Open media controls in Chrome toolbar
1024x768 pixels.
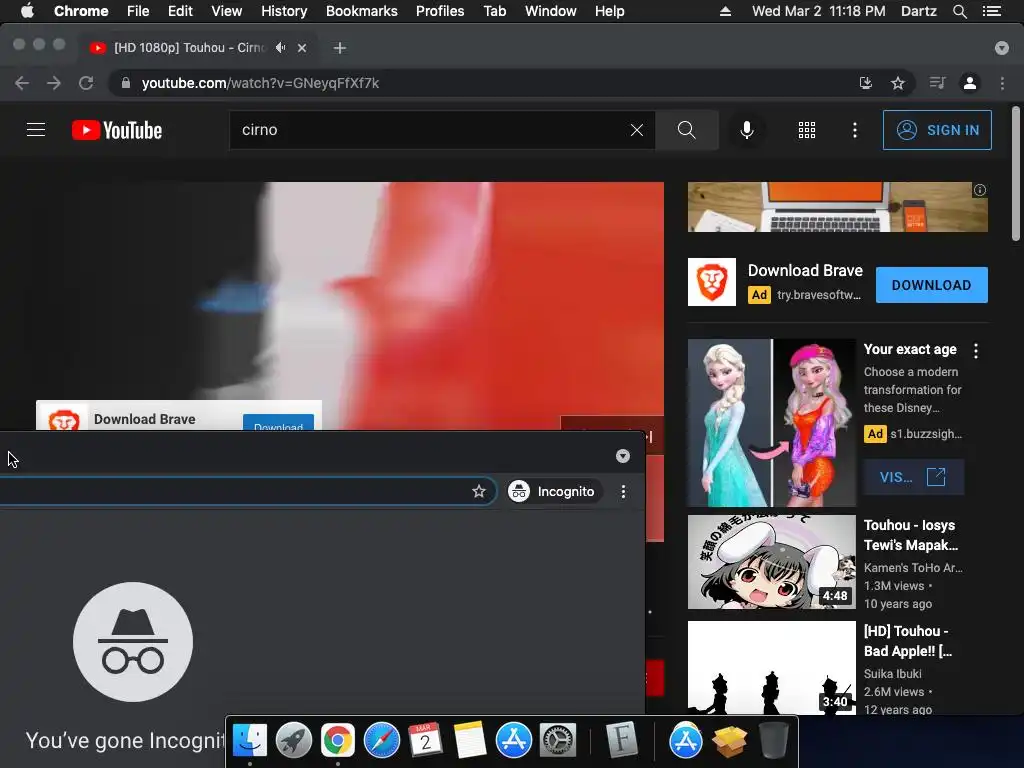click(937, 83)
